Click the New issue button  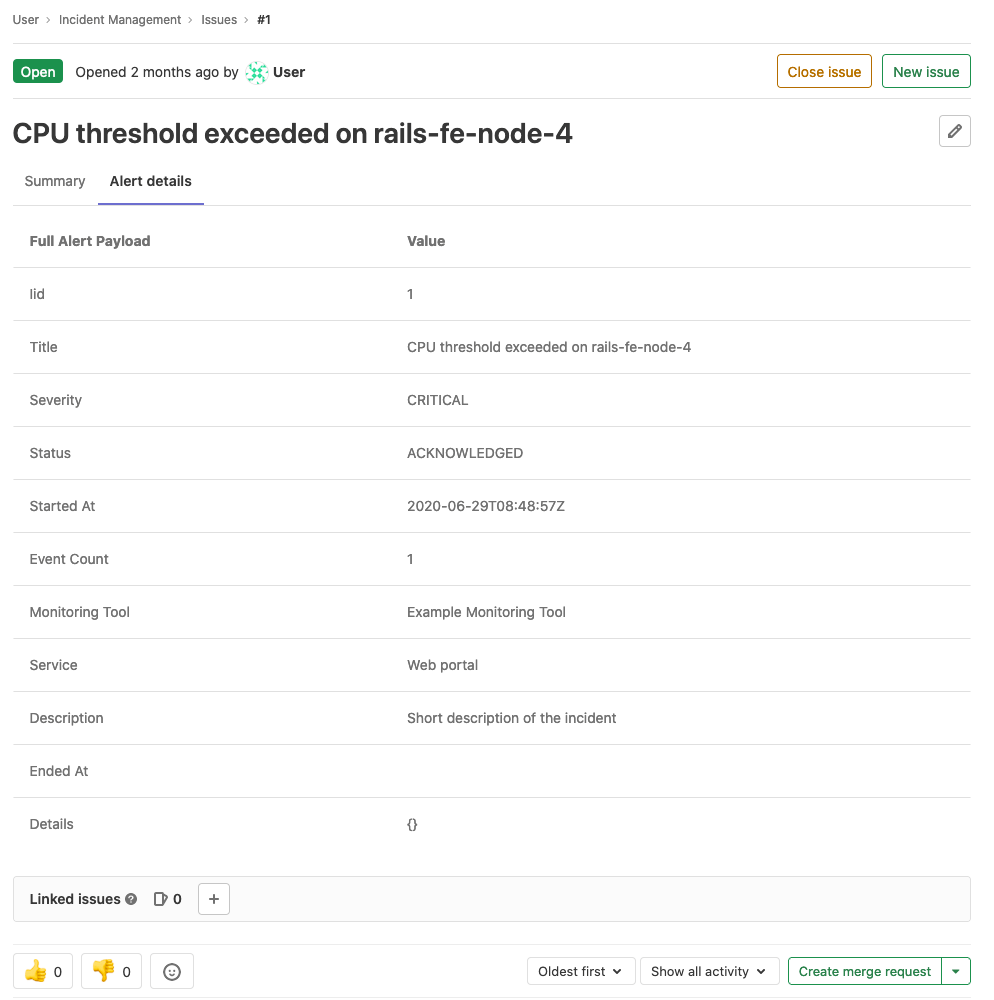[x=926, y=72]
